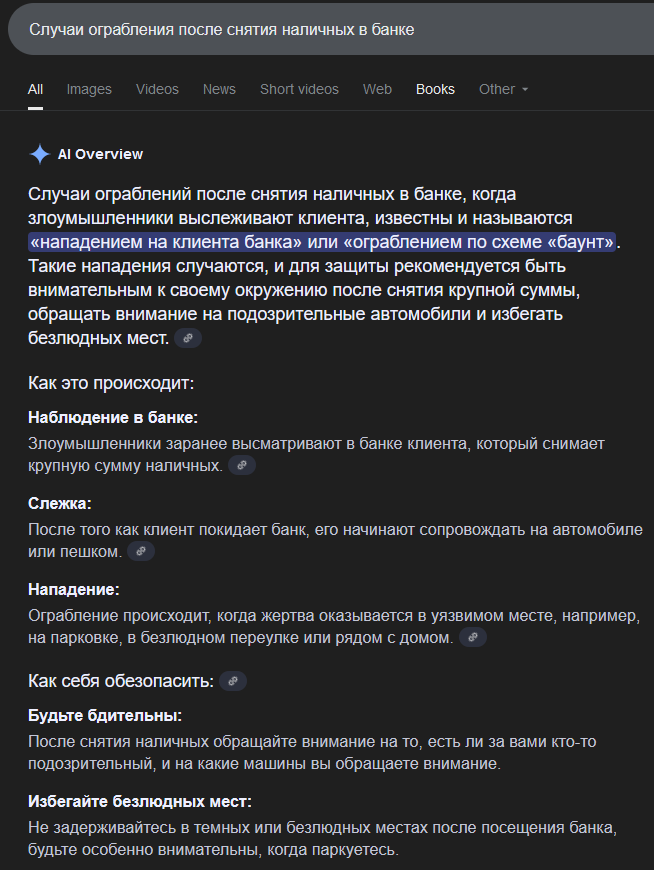Click the AI Overview heading label
This screenshot has width=654, height=870.
tap(100, 154)
